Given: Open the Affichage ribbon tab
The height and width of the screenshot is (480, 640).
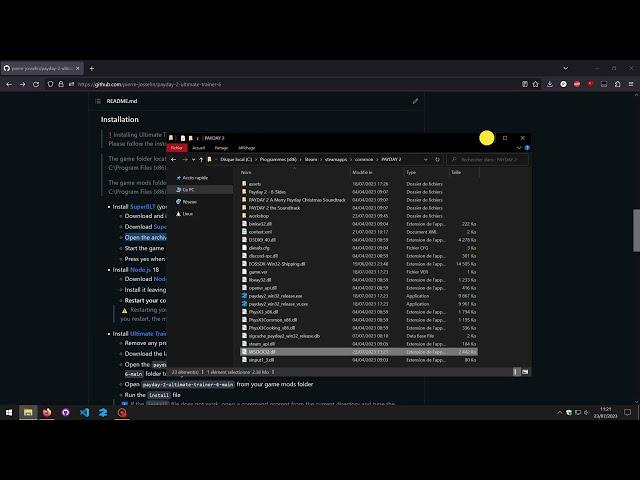Looking at the screenshot, I should coord(246,148).
